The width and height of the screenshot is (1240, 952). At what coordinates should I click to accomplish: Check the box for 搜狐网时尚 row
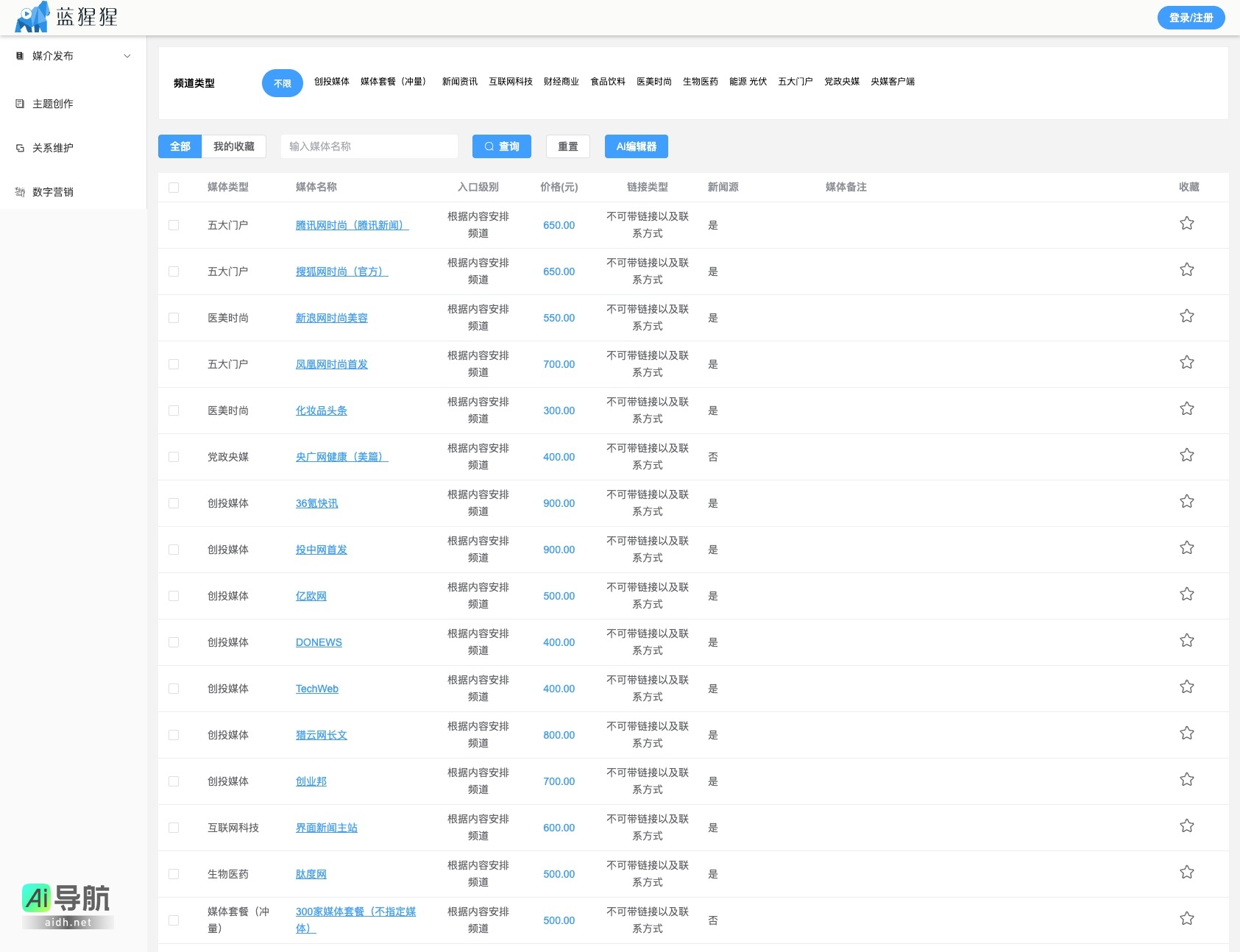pyautogui.click(x=174, y=271)
